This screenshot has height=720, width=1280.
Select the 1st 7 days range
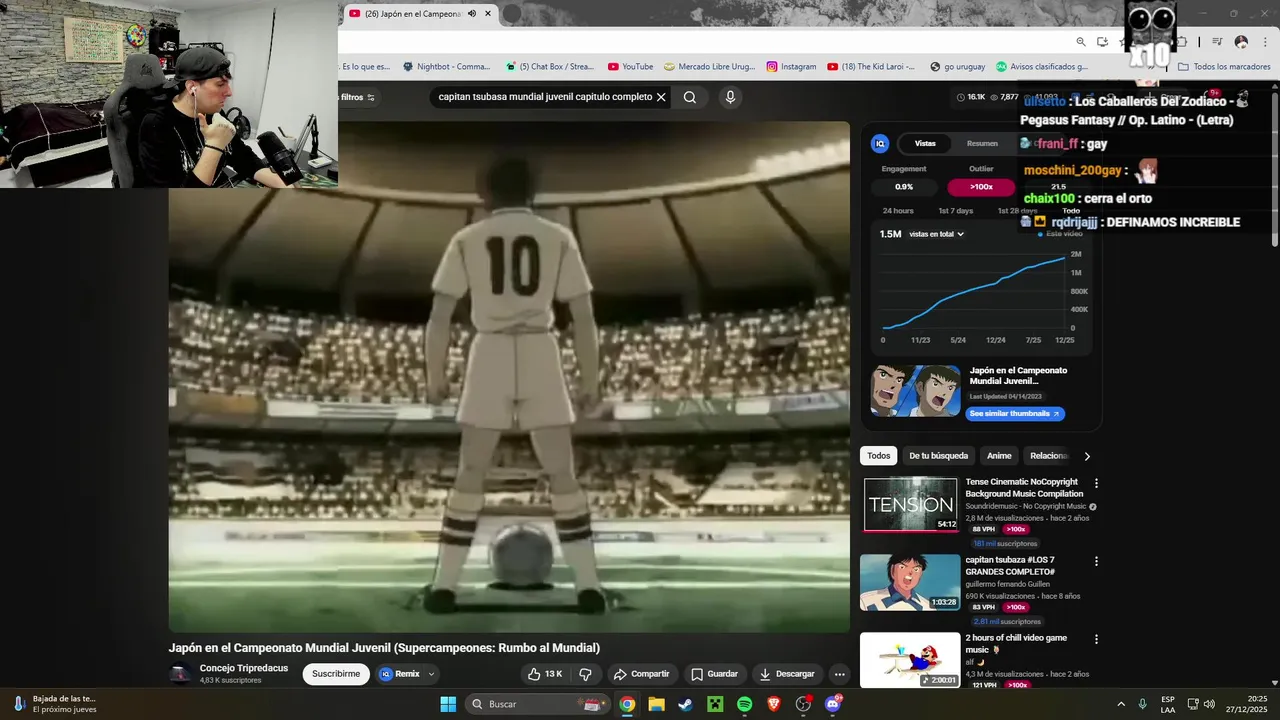tap(955, 211)
